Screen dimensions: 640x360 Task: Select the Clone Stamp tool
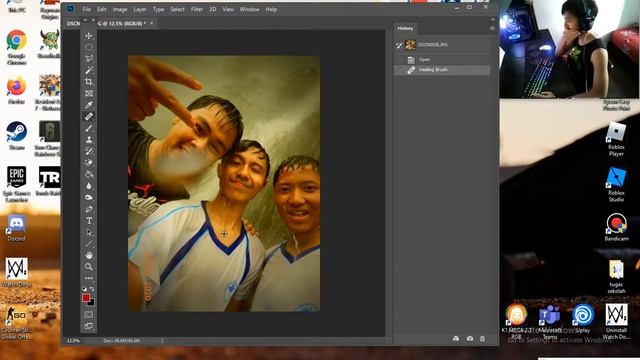[x=89, y=139]
